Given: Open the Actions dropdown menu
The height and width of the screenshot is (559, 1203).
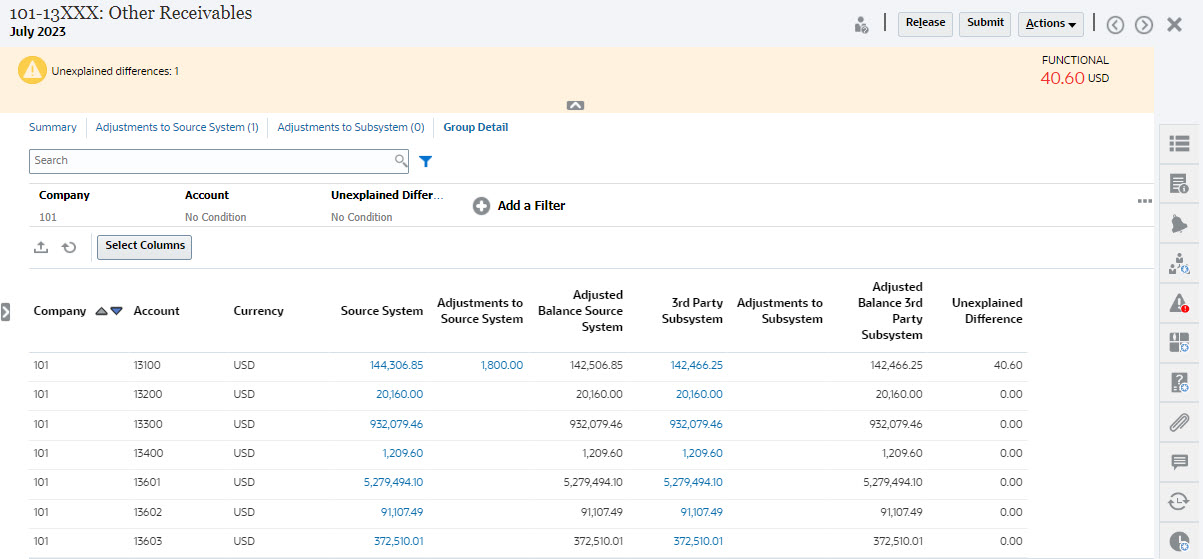Looking at the screenshot, I should click(x=1050, y=24).
